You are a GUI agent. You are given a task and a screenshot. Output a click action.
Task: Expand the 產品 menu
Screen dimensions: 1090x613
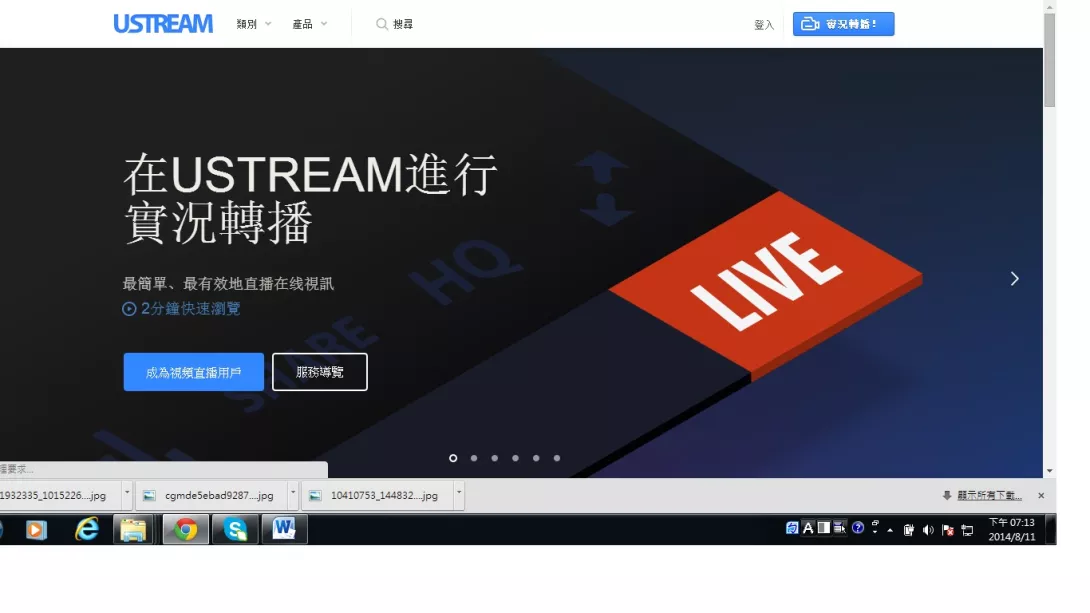click(309, 24)
